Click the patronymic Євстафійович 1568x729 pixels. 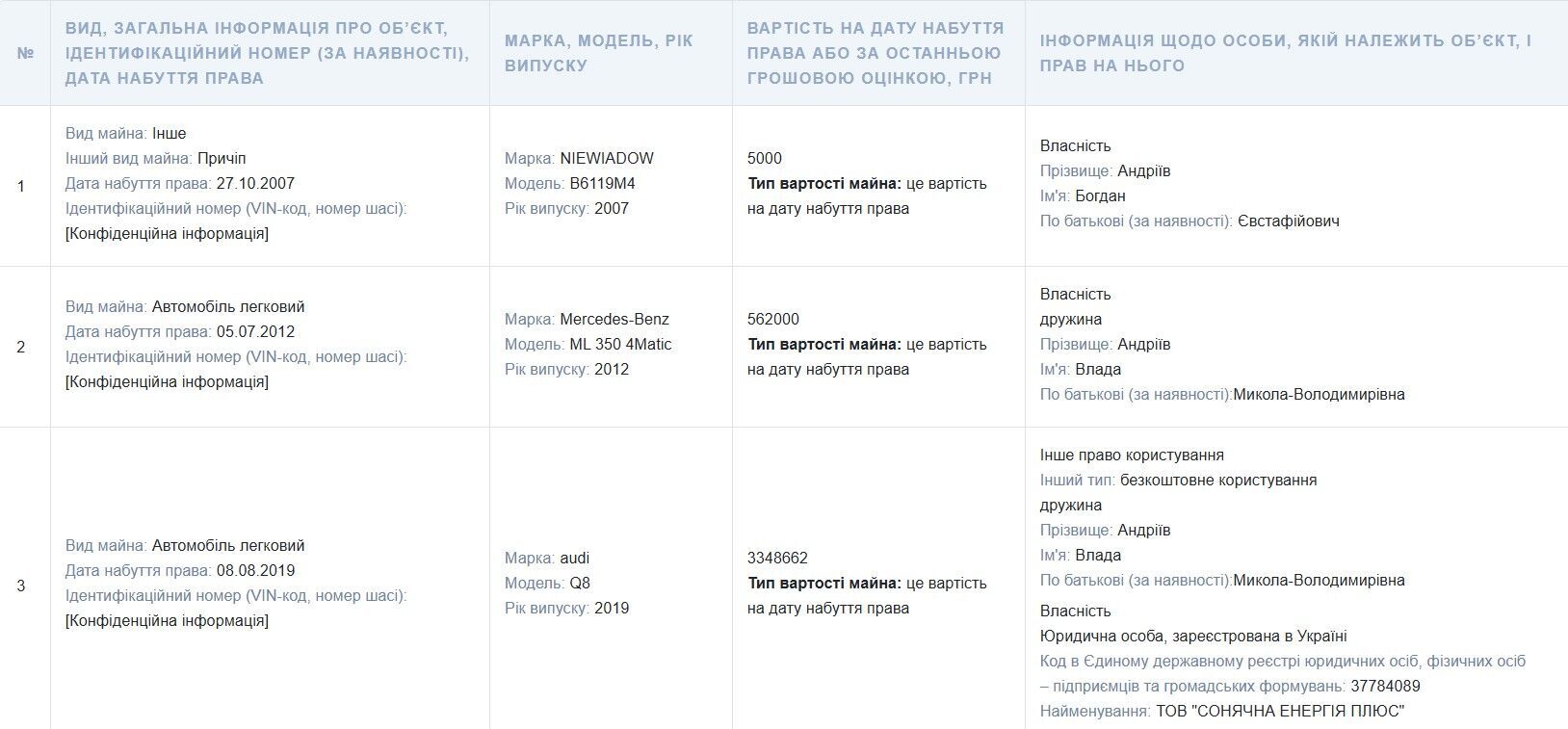coord(1289,221)
